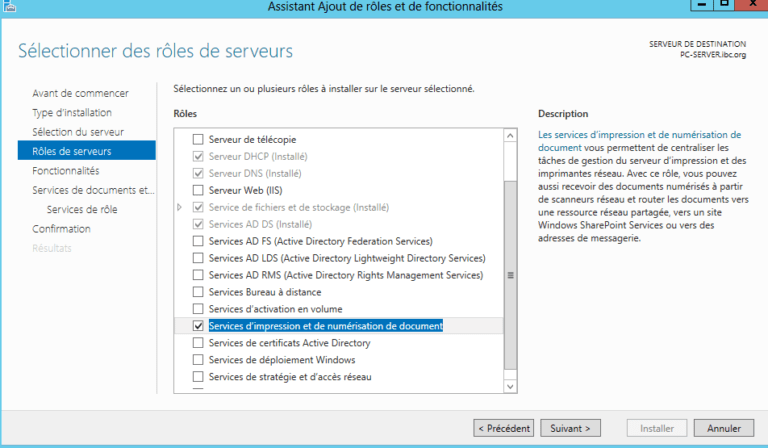Check Services AD FS role box

coord(198,241)
